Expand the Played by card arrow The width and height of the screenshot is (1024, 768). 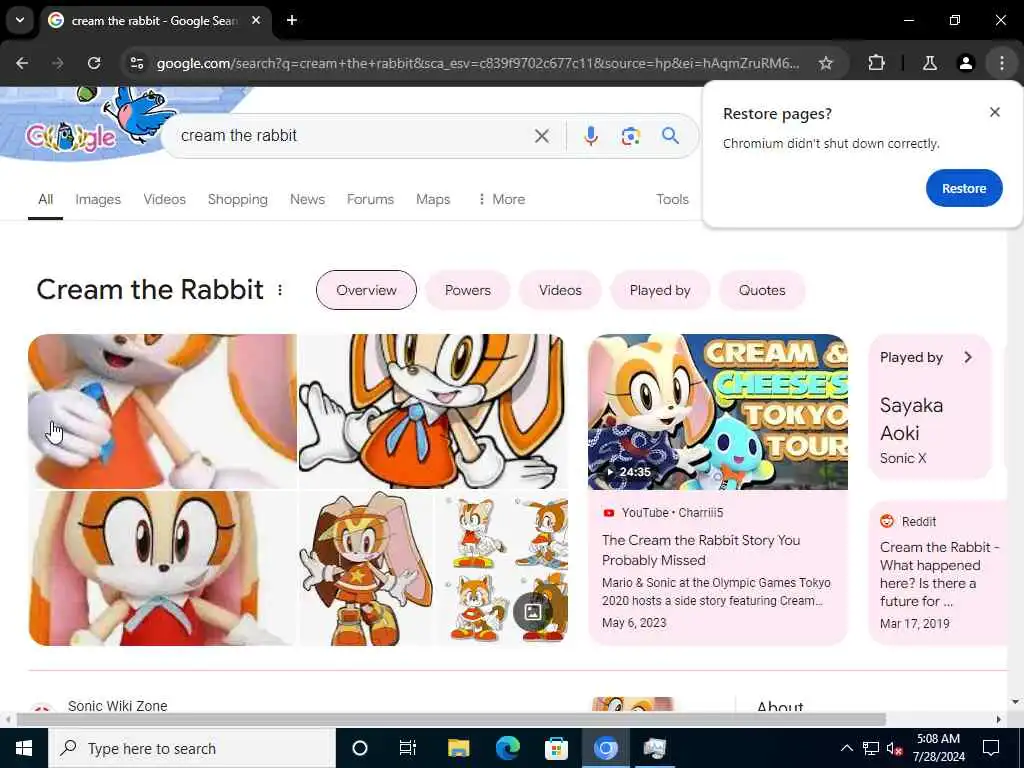coord(968,357)
